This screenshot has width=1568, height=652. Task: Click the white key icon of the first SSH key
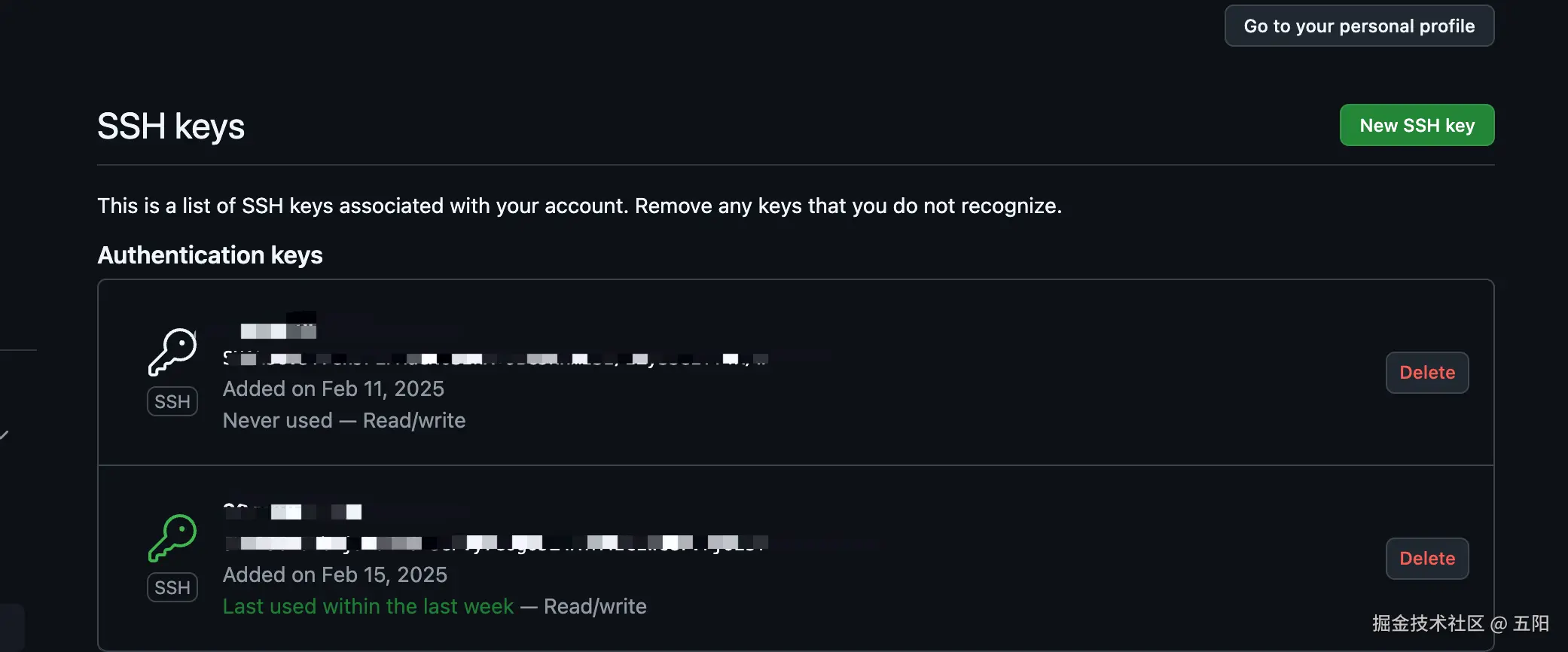(x=172, y=352)
